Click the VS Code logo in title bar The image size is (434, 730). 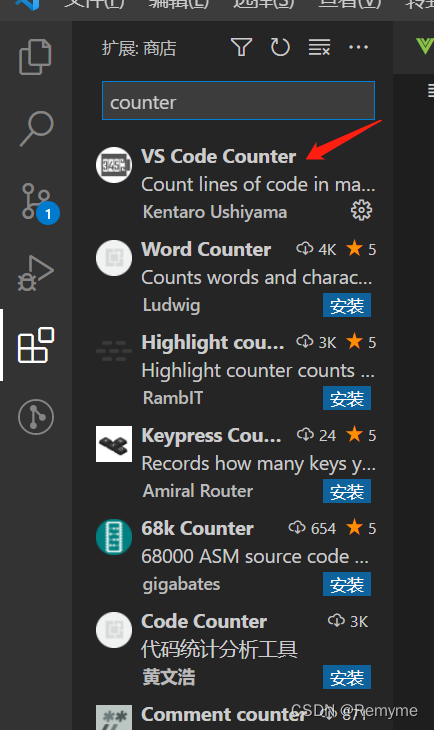tap(28, 5)
